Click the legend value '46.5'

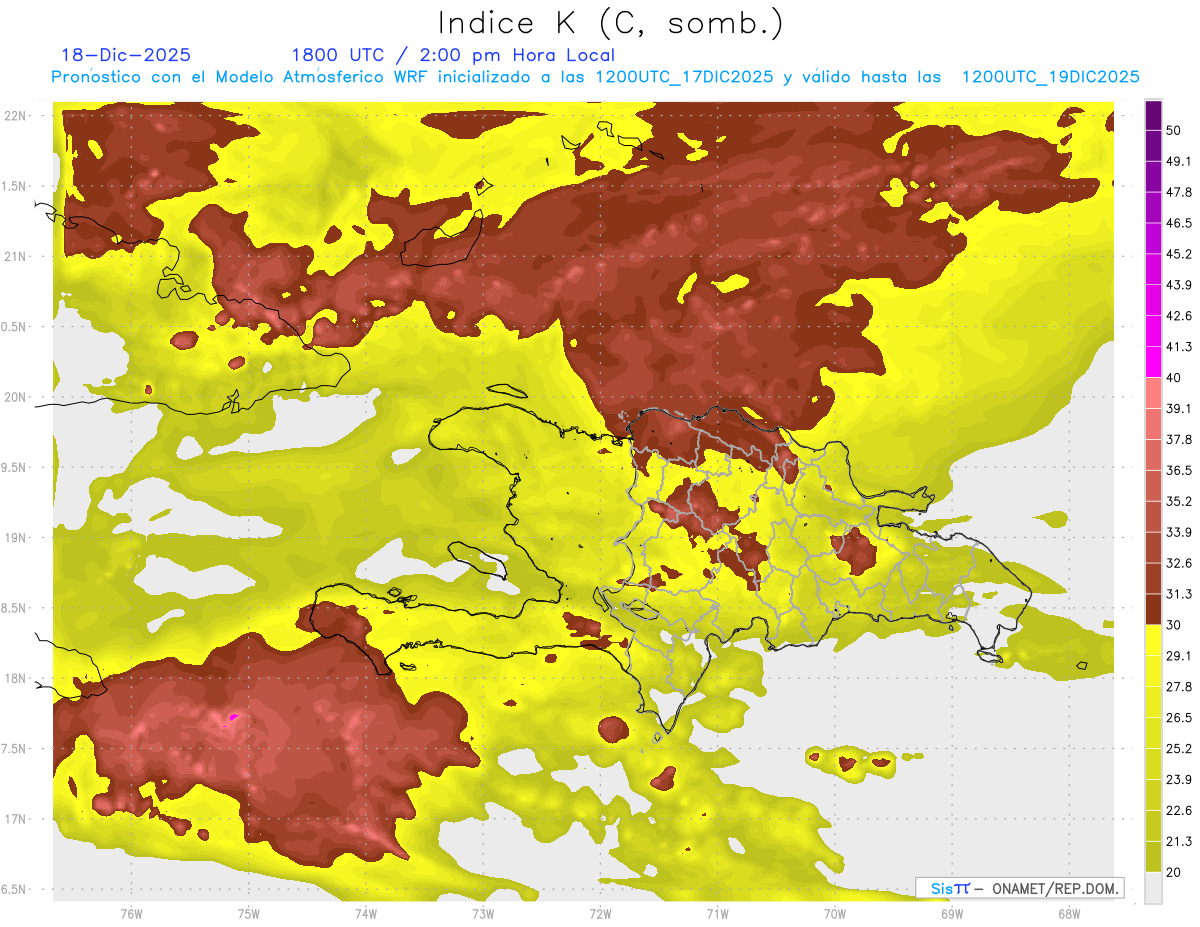(x=1177, y=222)
